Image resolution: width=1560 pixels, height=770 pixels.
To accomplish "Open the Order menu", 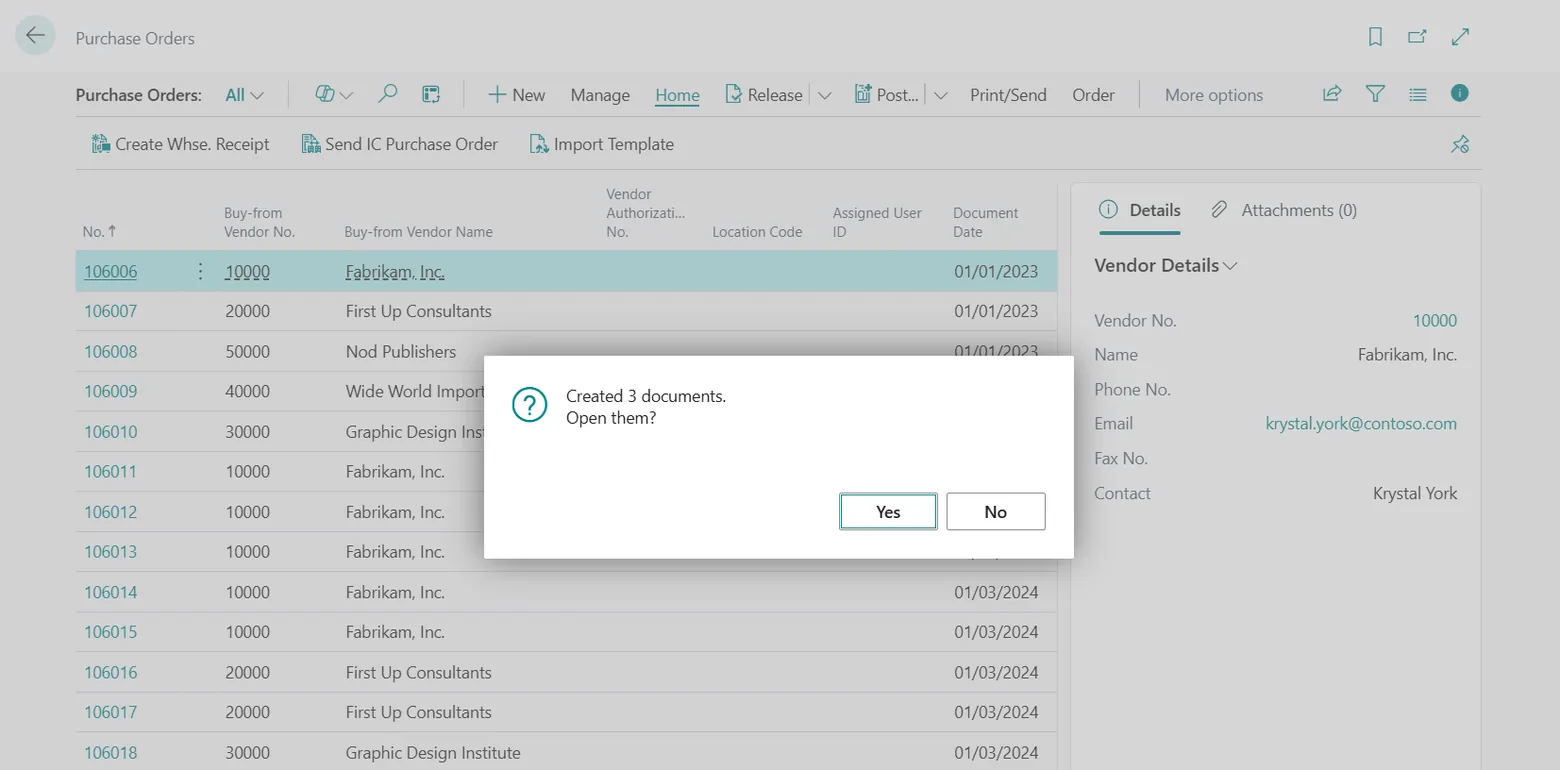I will point(1093,95).
